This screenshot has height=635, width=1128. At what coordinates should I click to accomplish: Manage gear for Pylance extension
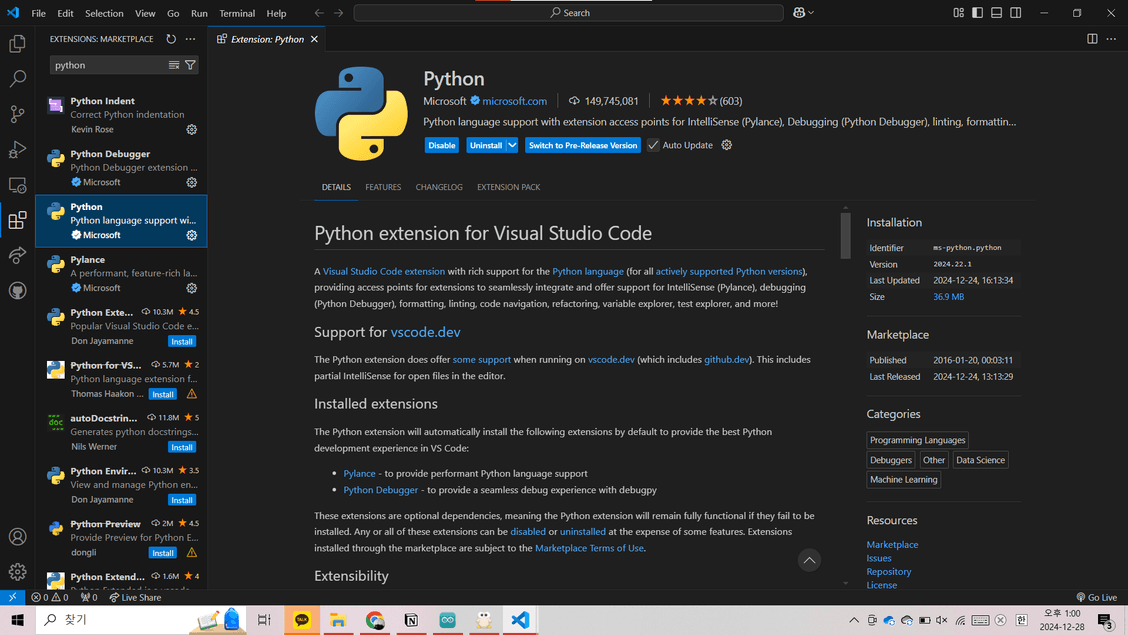[191, 288]
